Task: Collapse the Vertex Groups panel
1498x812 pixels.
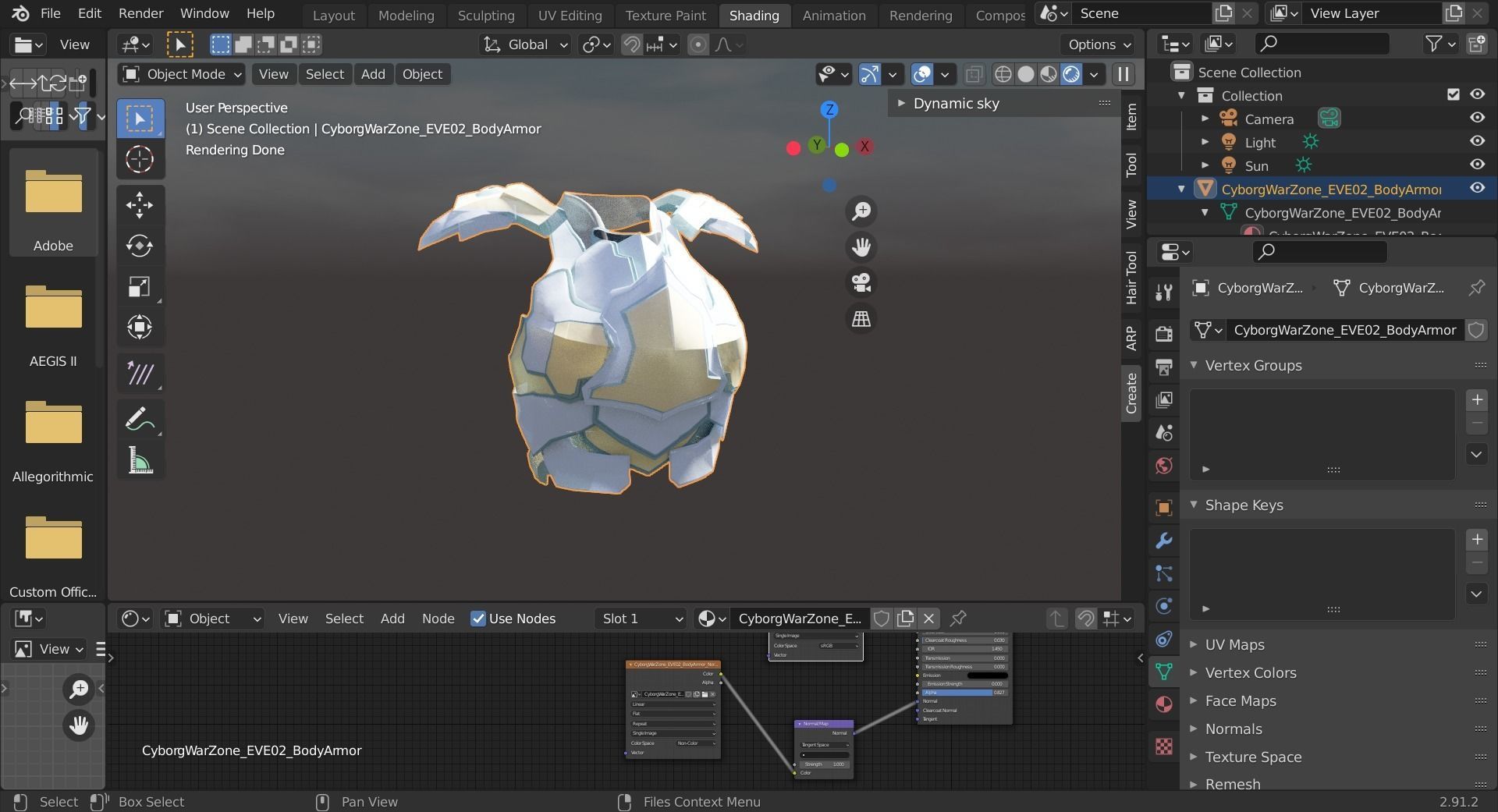Action: (1193, 365)
